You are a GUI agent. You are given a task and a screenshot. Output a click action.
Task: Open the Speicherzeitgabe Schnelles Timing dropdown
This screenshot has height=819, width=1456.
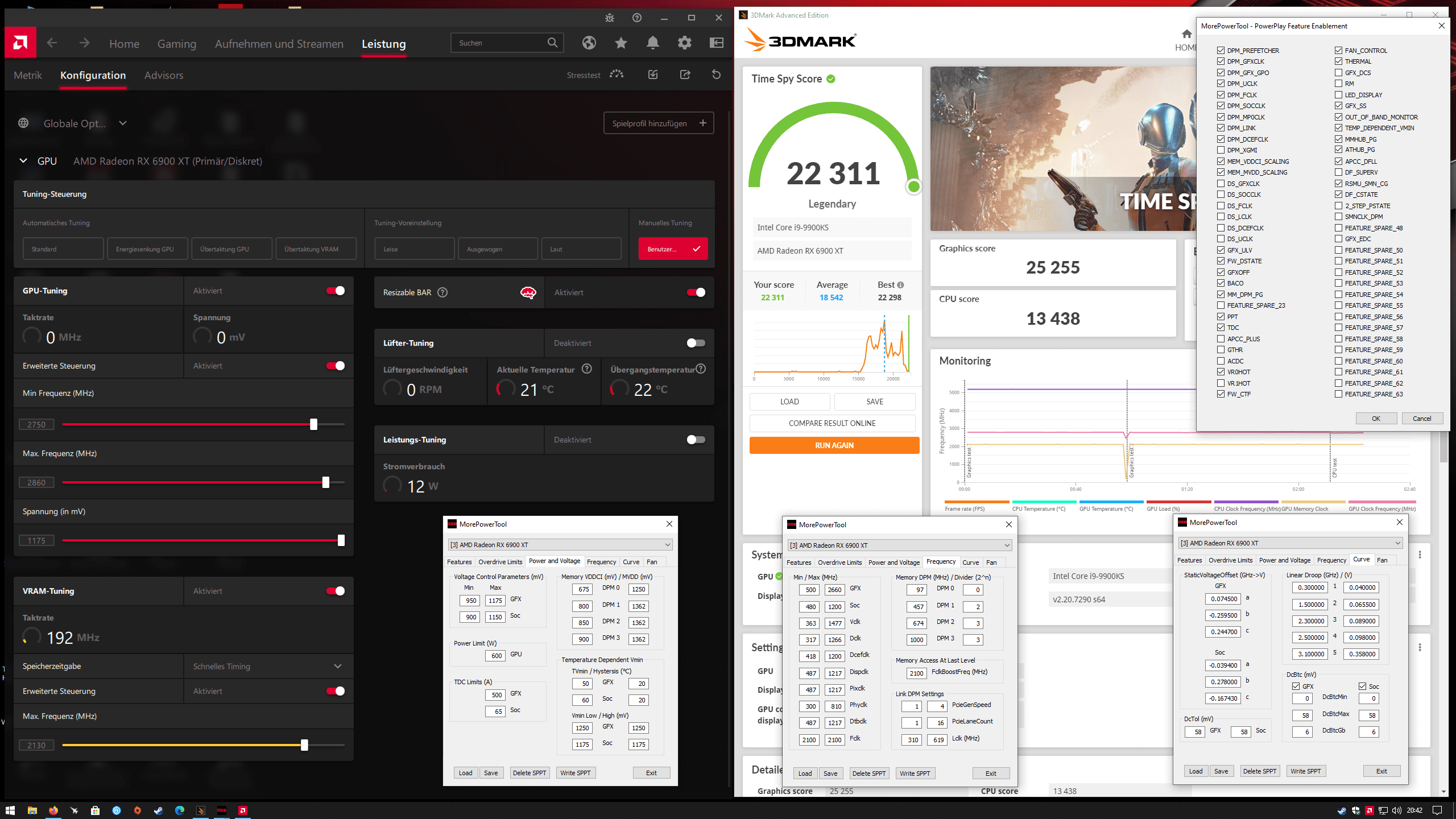268,666
